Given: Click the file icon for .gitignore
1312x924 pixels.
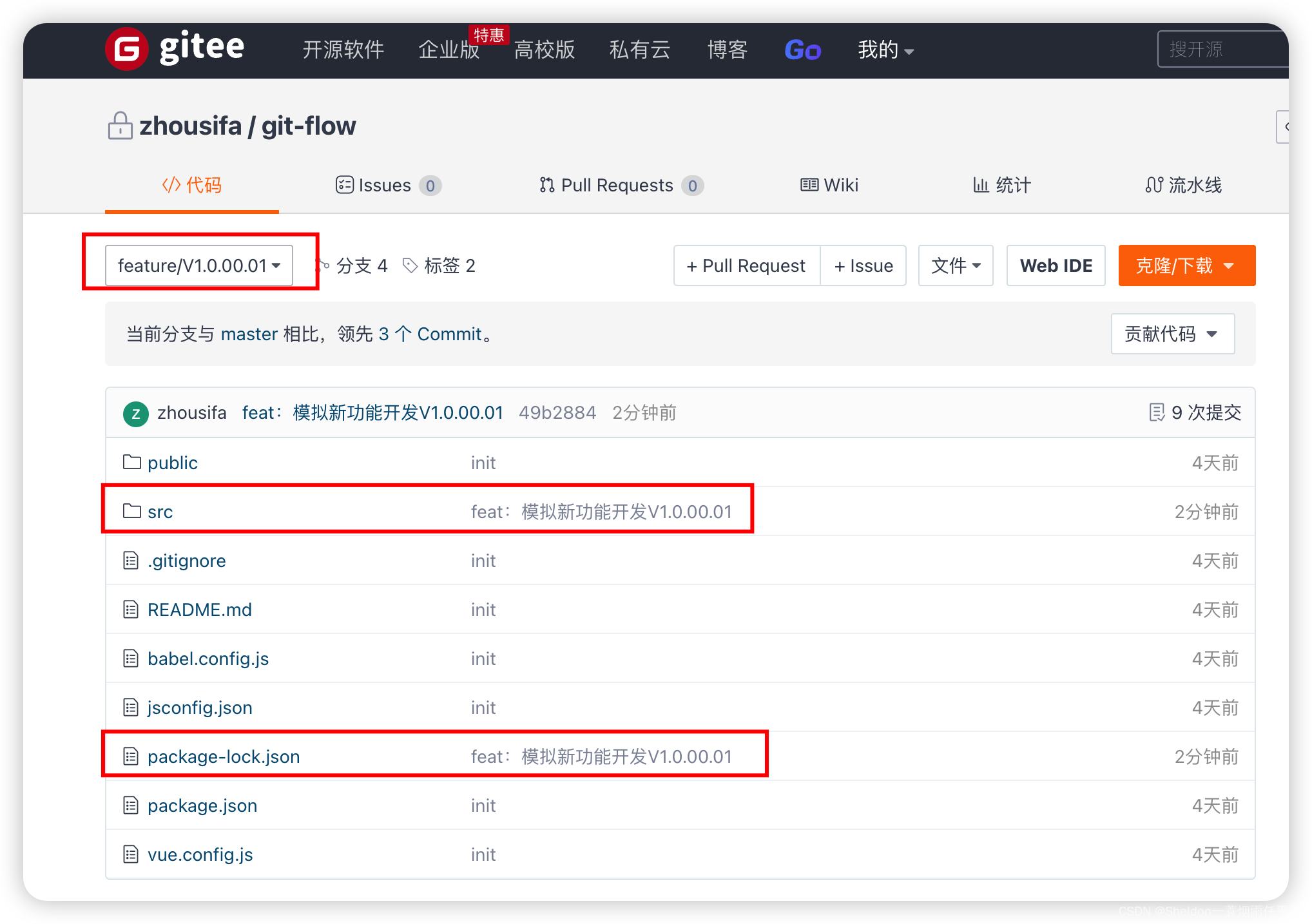Looking at the screenshot, I should (131, 560).
